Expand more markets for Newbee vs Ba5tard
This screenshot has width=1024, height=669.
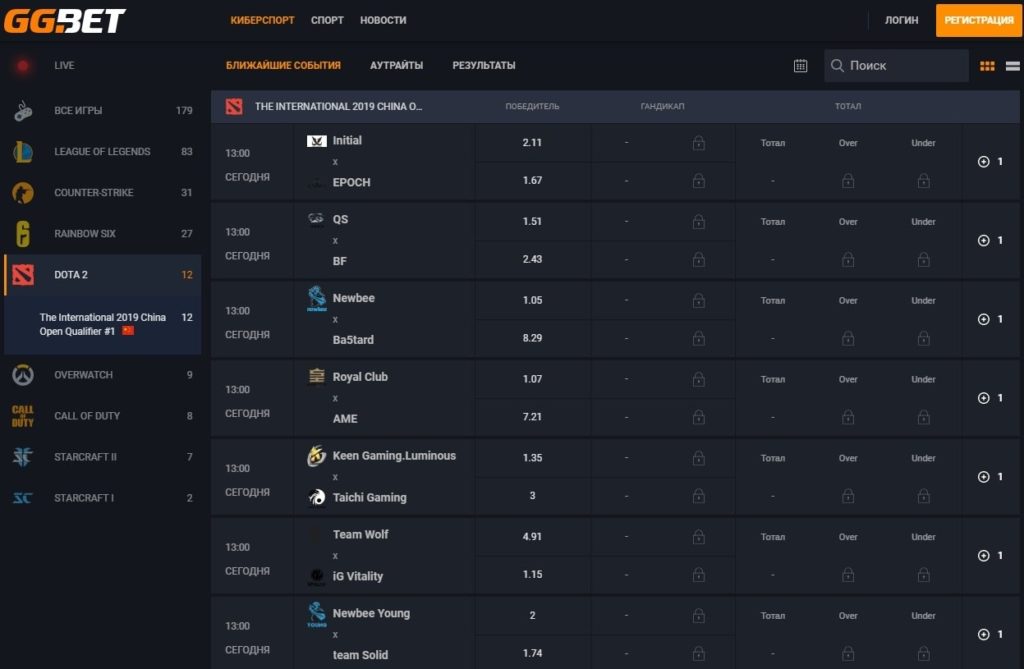point(990,319)
